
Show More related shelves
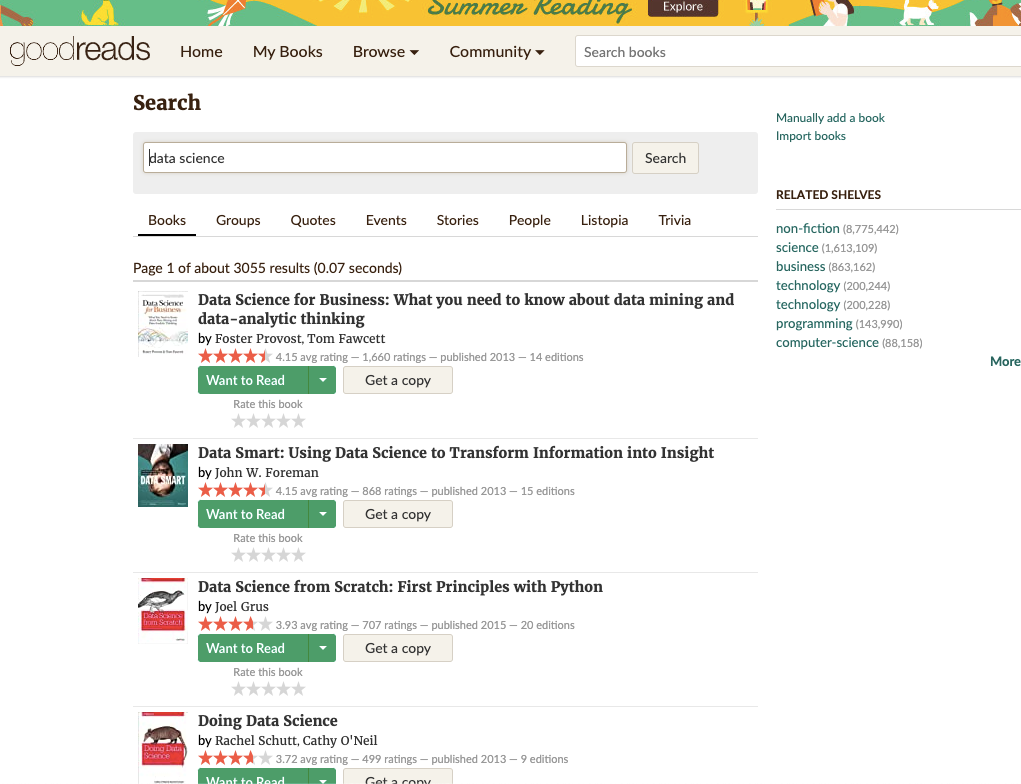(x=1005, y=361)
